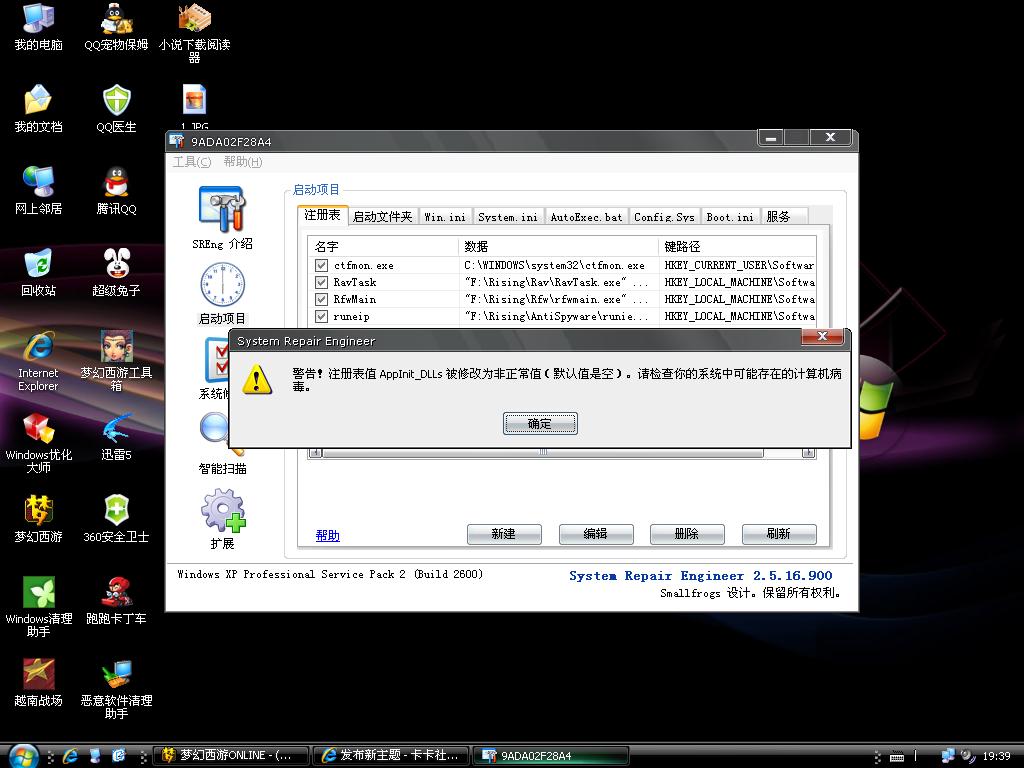The height and width of the screenshot is (768, 1024).
Task: Open Windows清理助手 desktop icon
Action: [39, 607]
